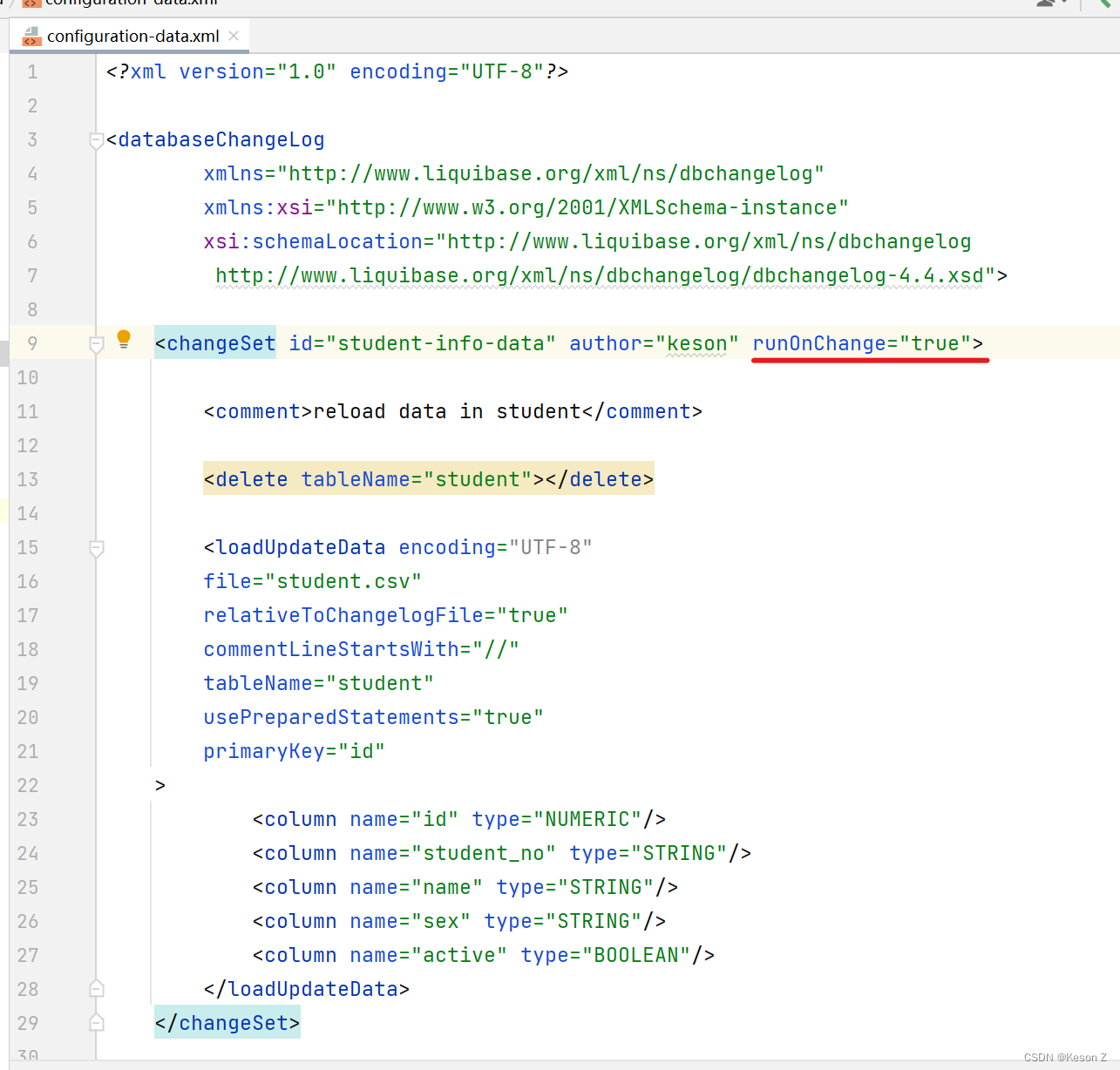Image resolution: width=1120 pixels, height=1070 pixels.
Task: Collapse the databaseChangeLog fold marker
Action: pos(97,140)
